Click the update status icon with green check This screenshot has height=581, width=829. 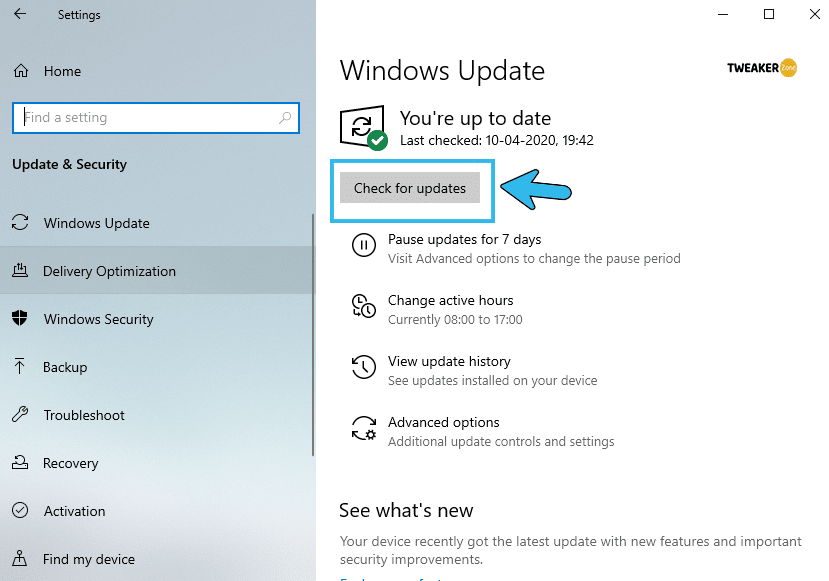[x=364, y=127]
